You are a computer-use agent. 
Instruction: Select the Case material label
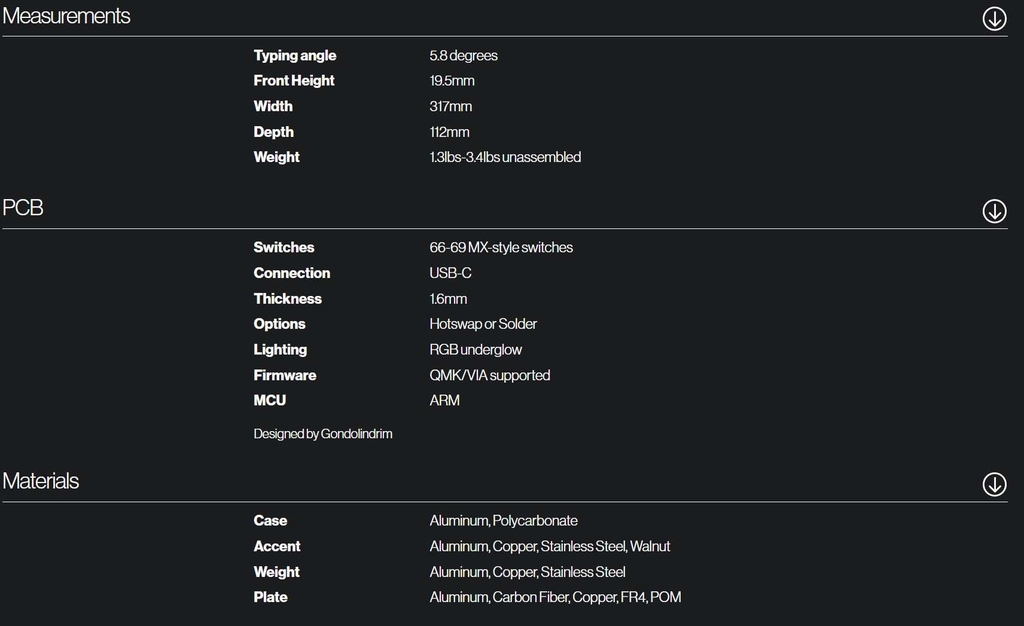[270, 521]
